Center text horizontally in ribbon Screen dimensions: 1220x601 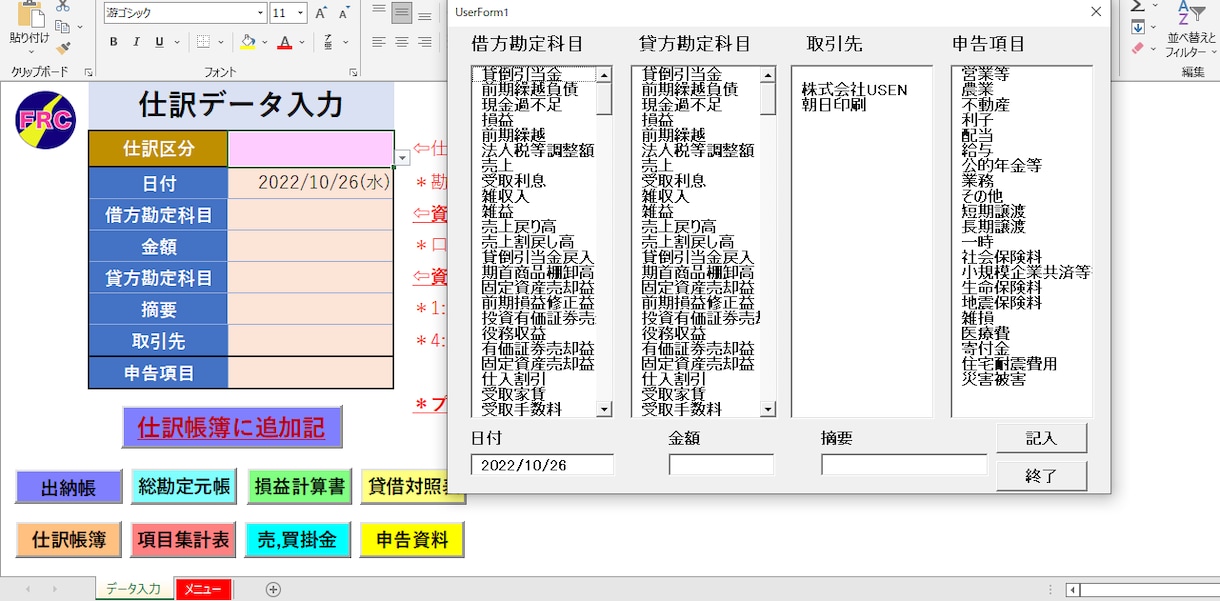[402, 42]
